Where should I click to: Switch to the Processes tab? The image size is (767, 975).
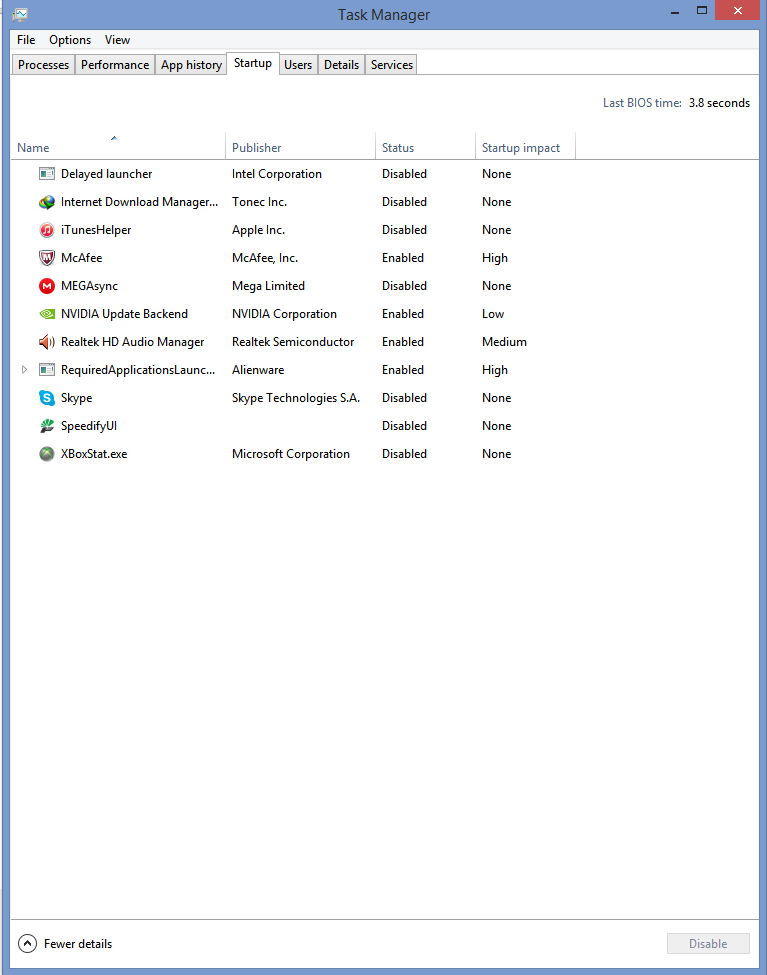click(x=44, y=65)
